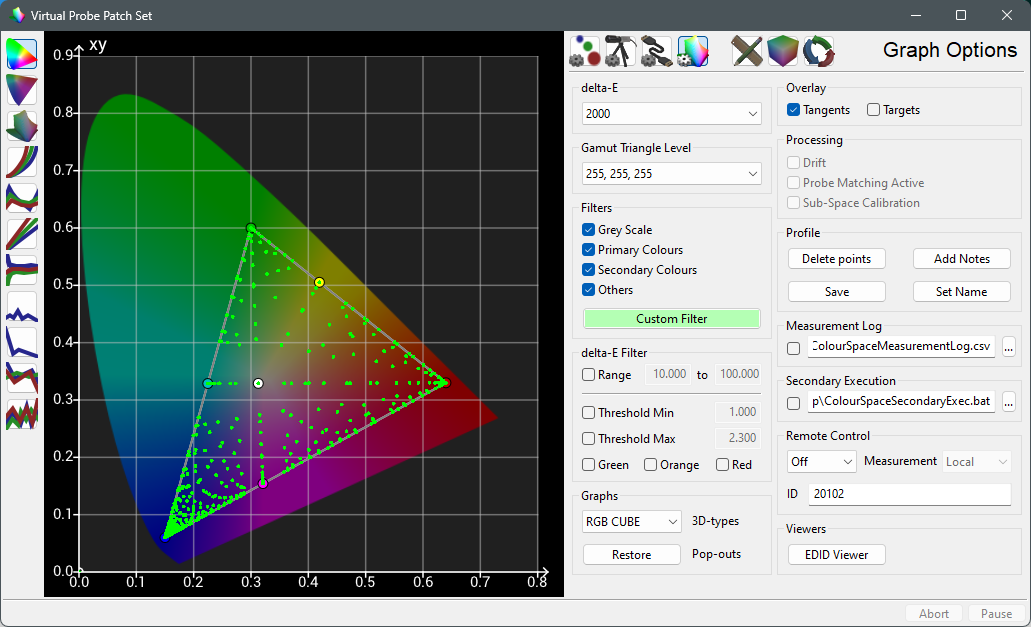Click the refresh arrows icon
Image resolution: width=1031 pixels, height=627 pixels.
click(819, 50)
